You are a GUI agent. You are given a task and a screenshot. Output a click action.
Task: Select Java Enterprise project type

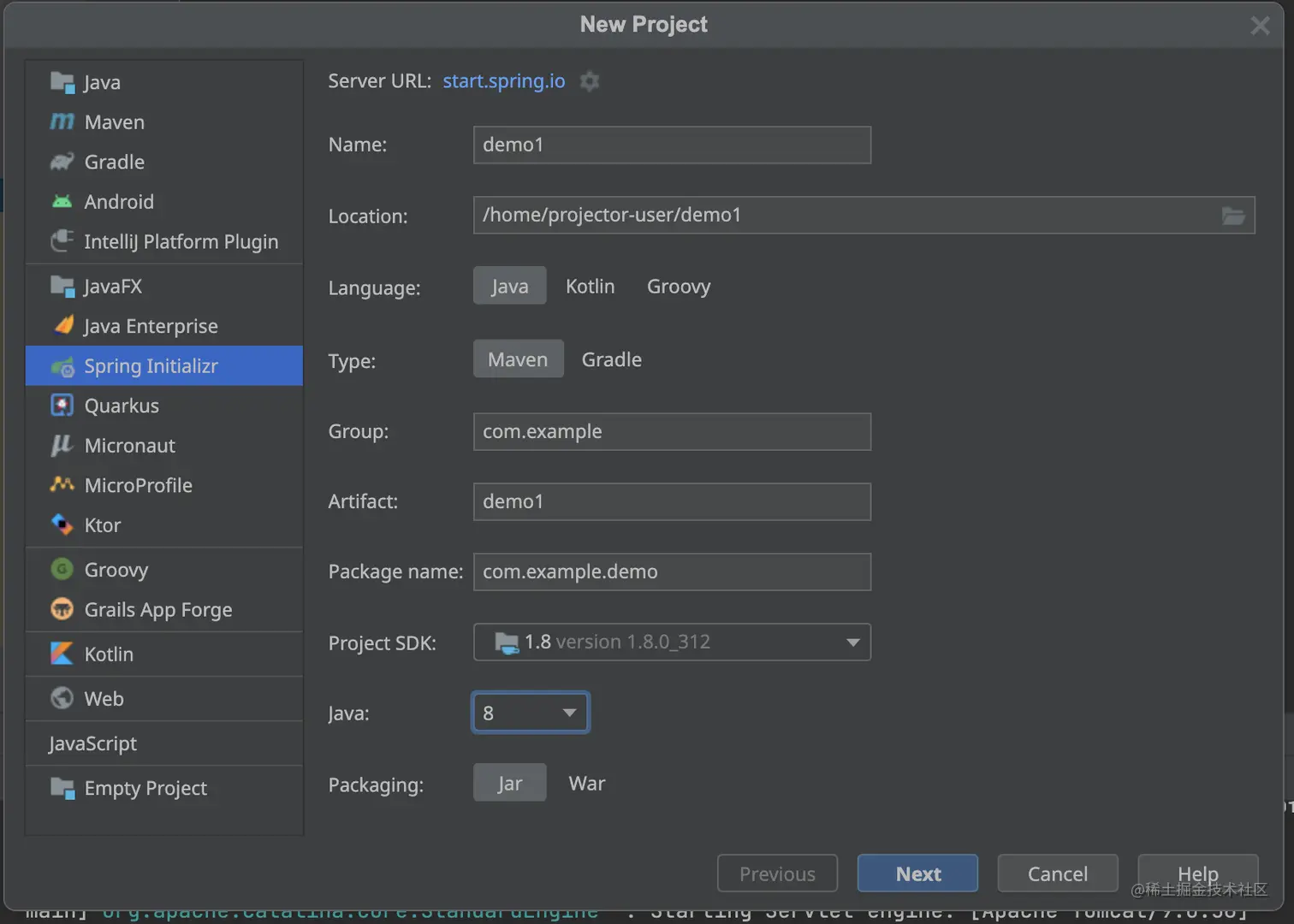point(151,326)
